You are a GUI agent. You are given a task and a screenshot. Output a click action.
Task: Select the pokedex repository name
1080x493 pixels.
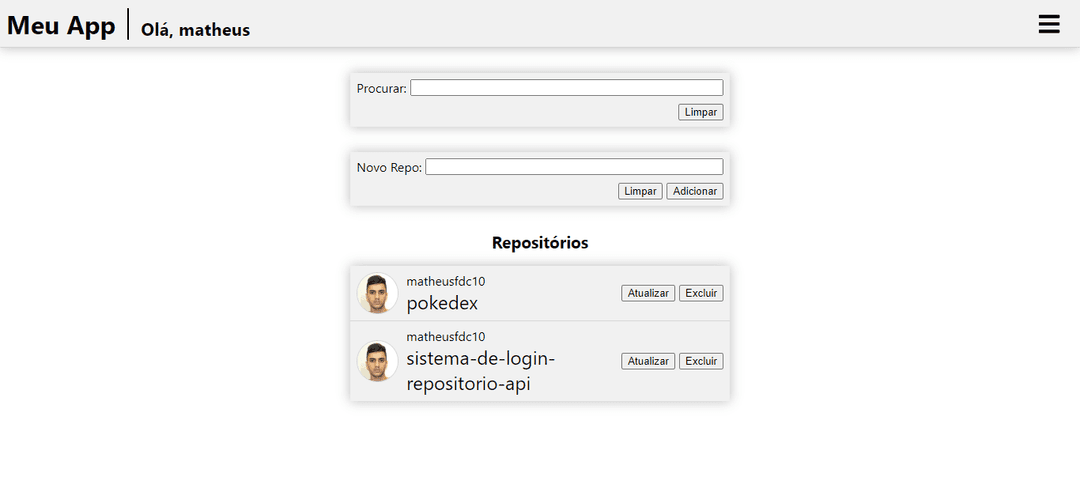[x=442, y=304]
